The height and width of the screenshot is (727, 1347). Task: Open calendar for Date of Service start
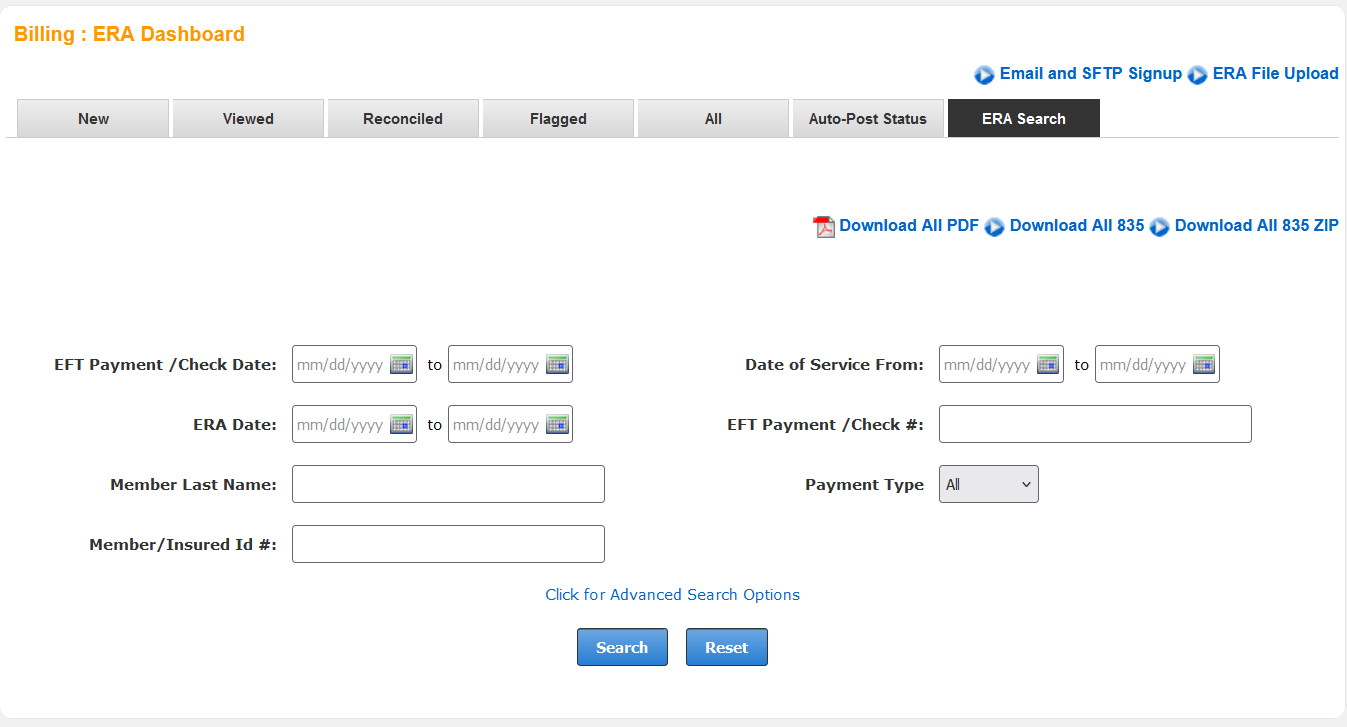(x=1048, y=365)
